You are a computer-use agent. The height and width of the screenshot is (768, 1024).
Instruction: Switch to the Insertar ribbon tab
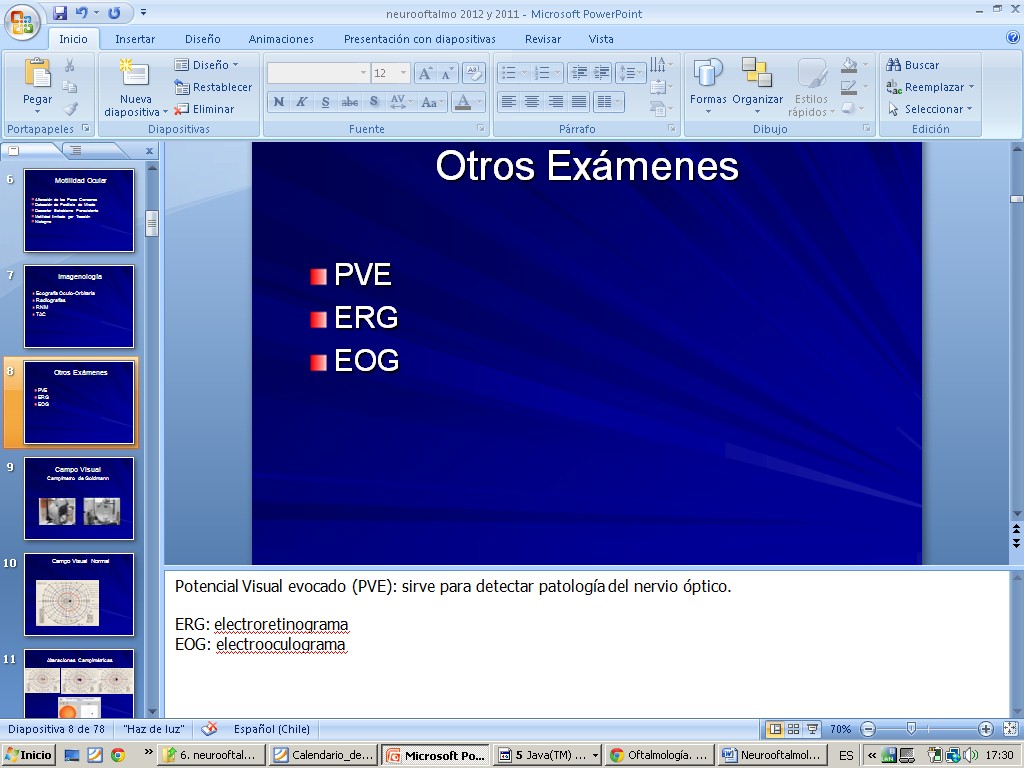pos(135,39)
